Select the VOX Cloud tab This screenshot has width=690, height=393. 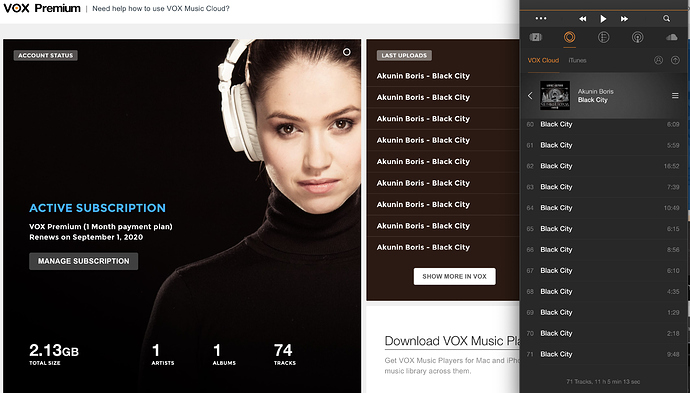pos(543,60)
